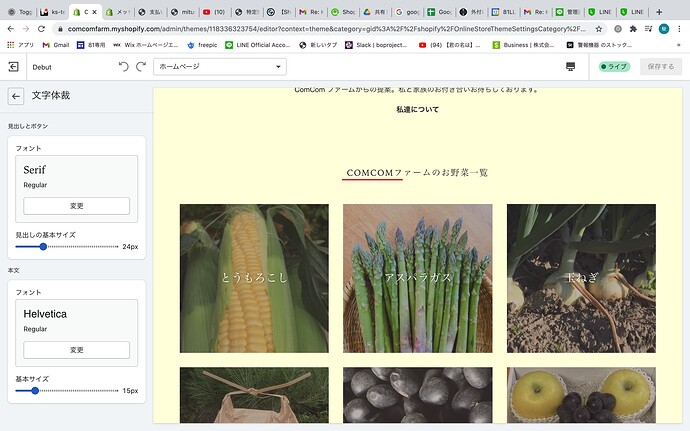This screenshot has height=431, width=690.
Task: Click the 保存する save button
Action: (661, 66)
